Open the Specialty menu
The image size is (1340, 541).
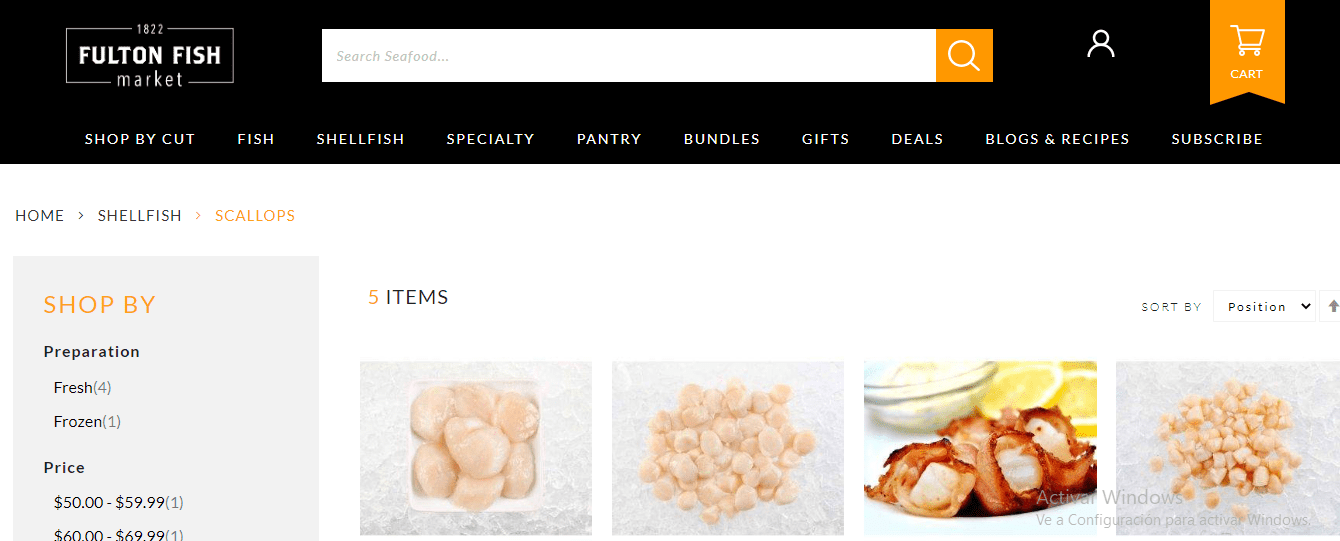click(490, 139)
